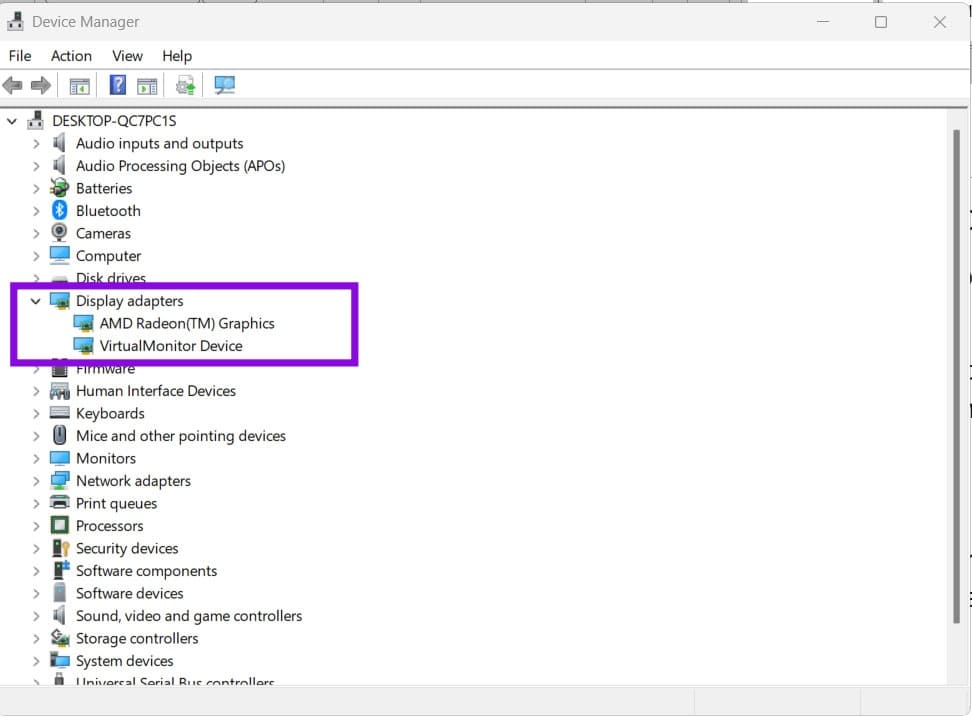
Task: Click the Human Interface Devices icon
Action: point(60,390)
